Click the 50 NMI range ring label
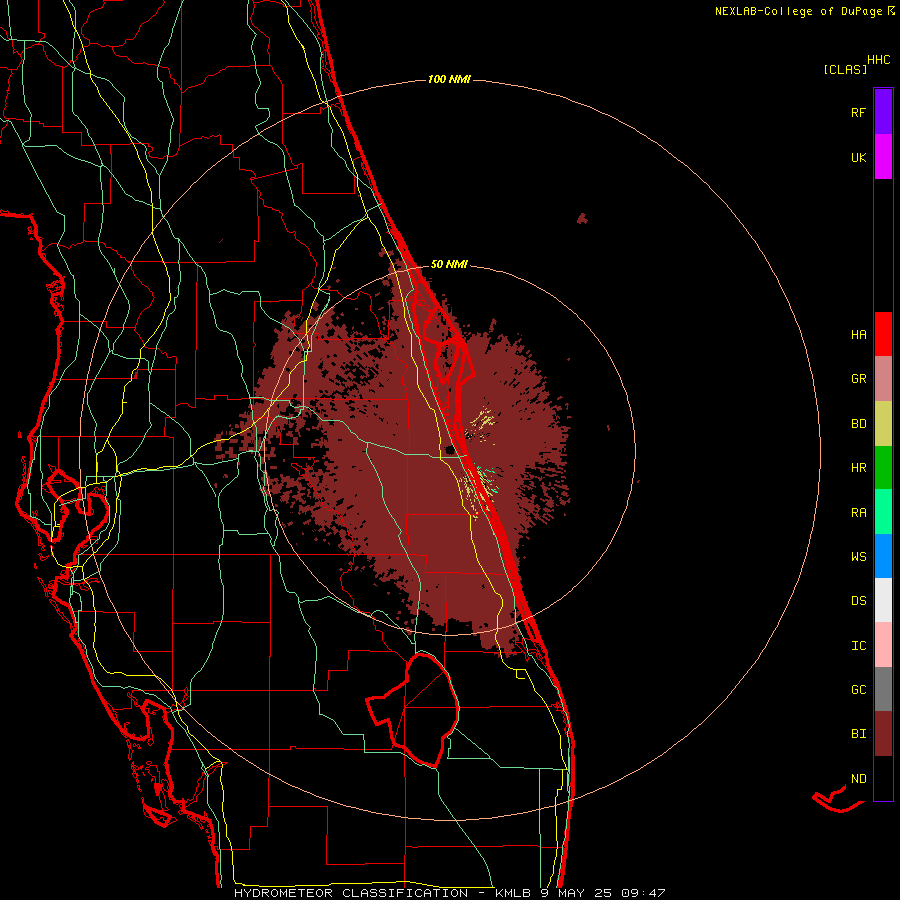Viewport: 900px width, 900px height. click(449, 264)
